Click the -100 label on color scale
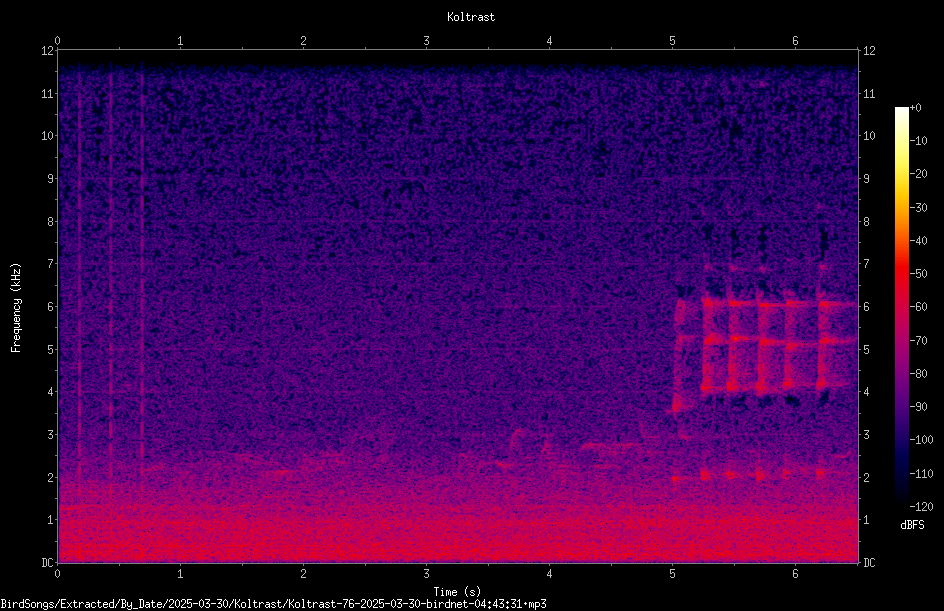This screenshot has height=611, width=944. (922, 440)
